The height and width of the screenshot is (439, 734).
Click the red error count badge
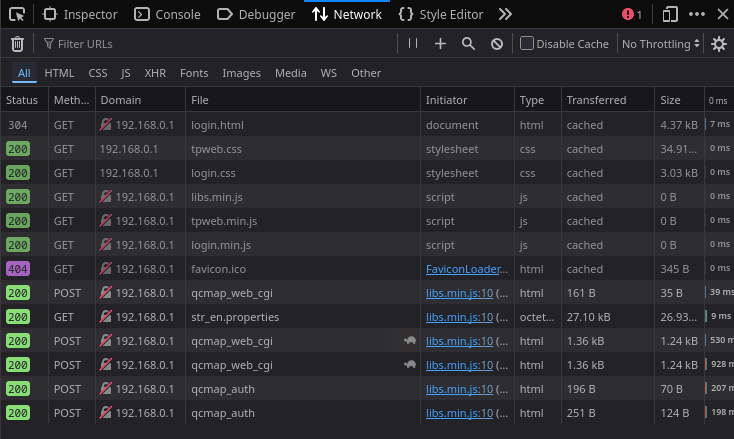pos(632,14)
